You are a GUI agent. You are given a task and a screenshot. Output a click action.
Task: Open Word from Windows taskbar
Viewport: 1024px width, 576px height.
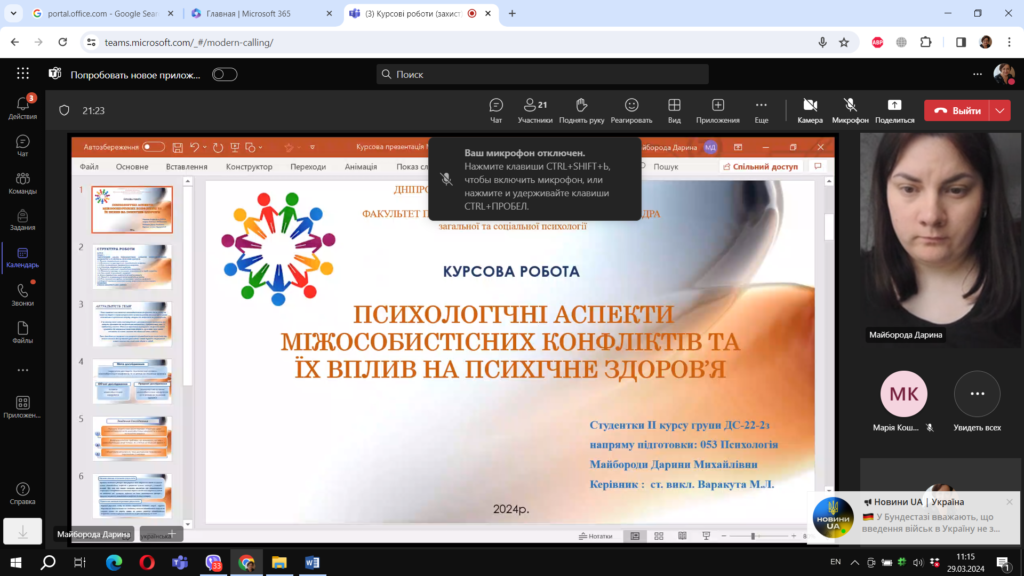(312, 562)
